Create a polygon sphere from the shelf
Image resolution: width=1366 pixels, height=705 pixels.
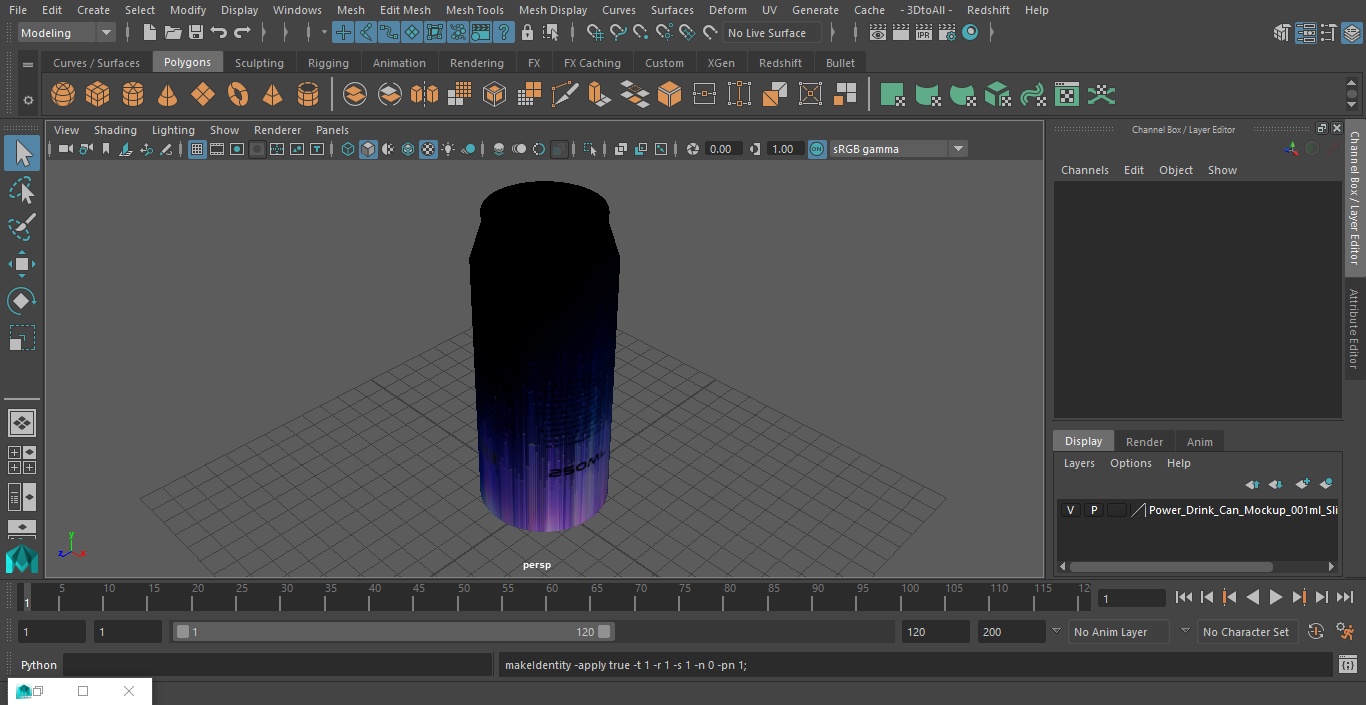click(x=63, y=95)
